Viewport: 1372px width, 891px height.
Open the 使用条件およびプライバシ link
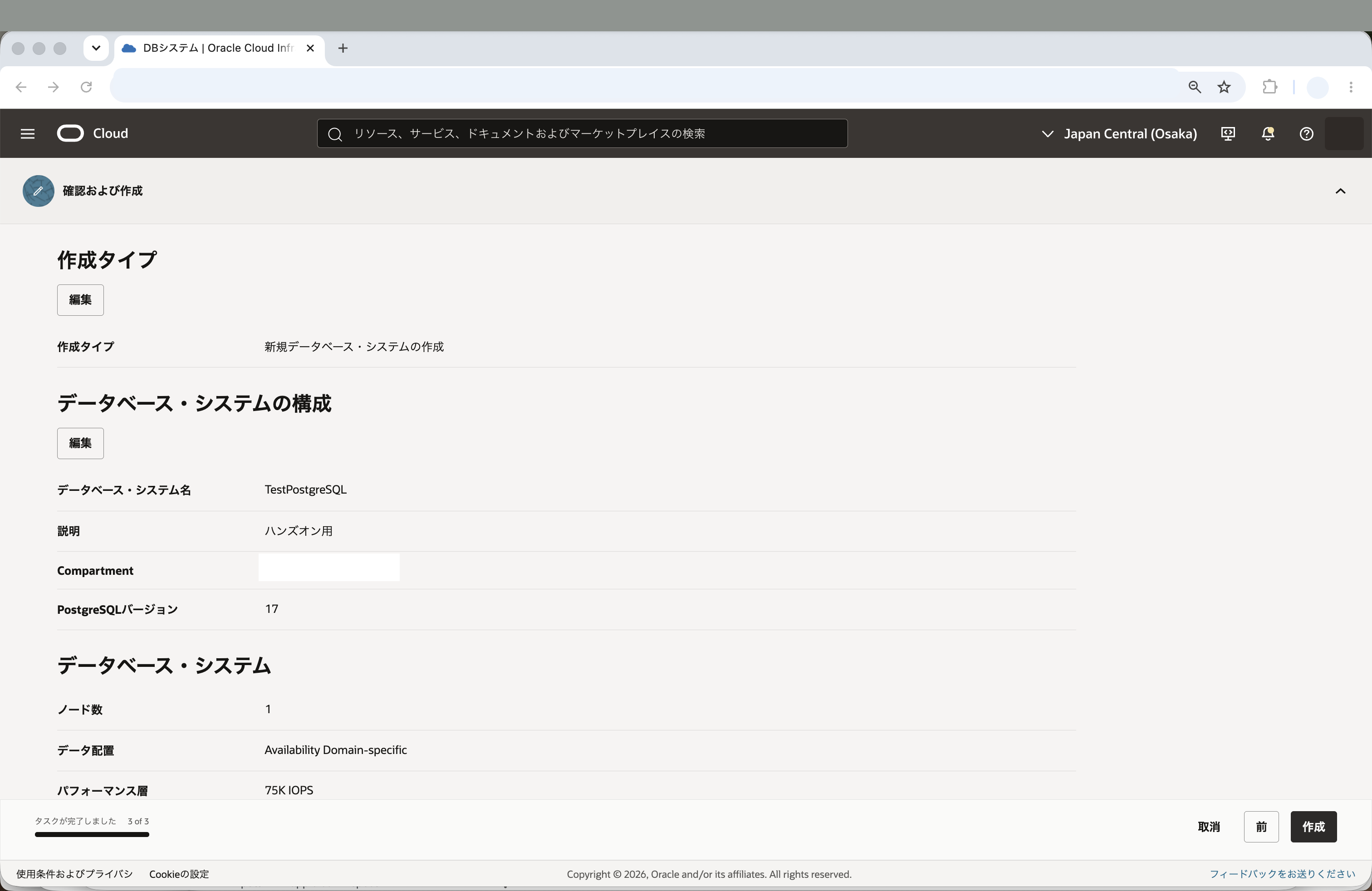pyautogui.click(x=74, y=874)
